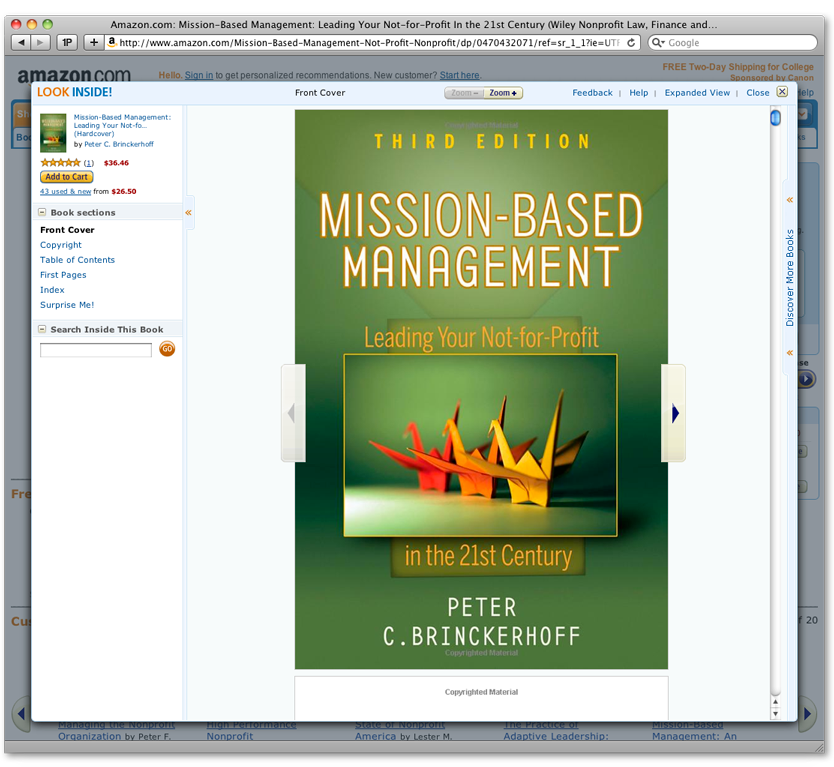Screen dimensions: 834x767
Task: Collapse the left sidebar with double chevron
Action: (x=188, y=213)
